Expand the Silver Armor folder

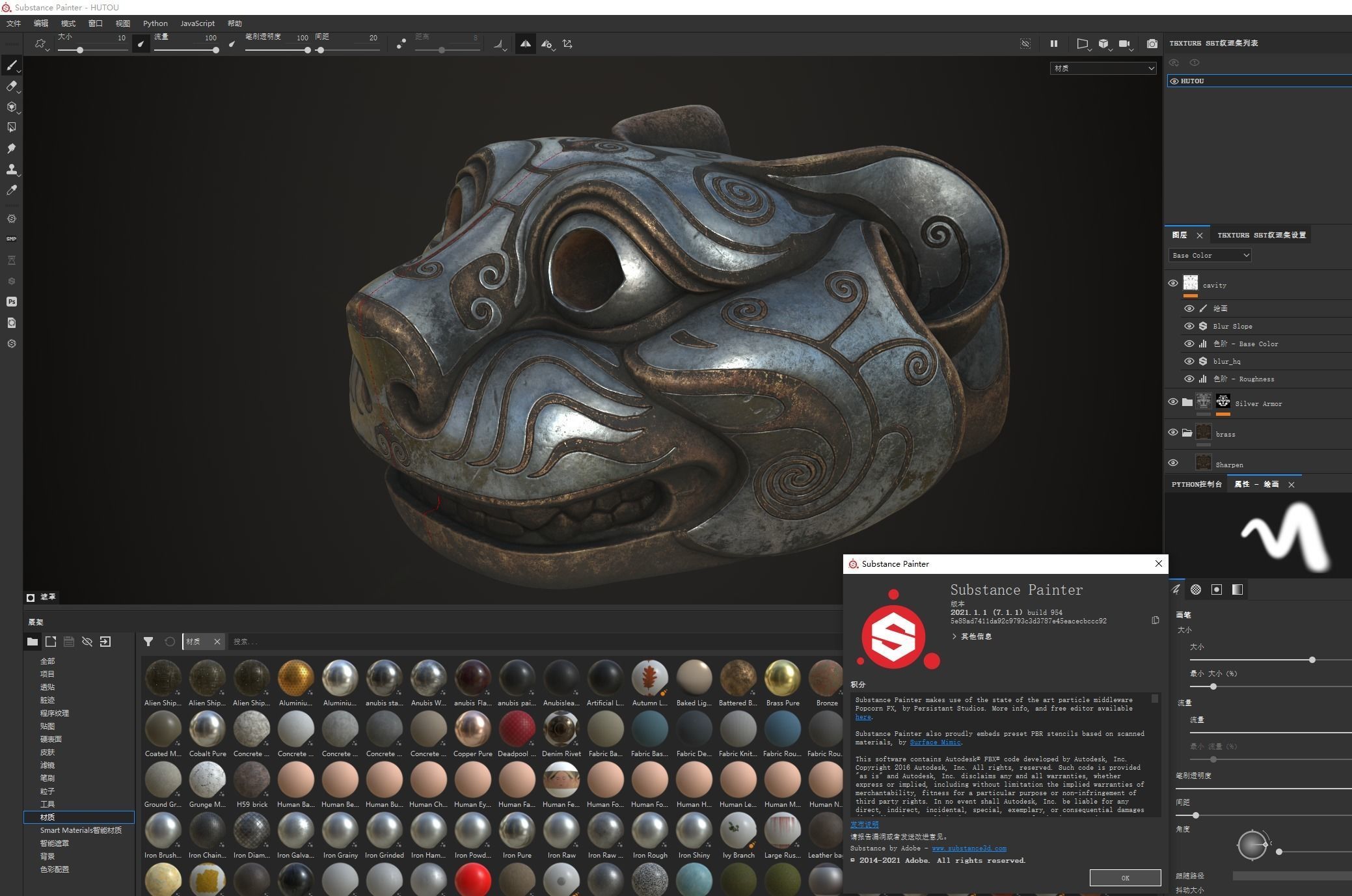pyautogui.click(x=1187, y=402)
